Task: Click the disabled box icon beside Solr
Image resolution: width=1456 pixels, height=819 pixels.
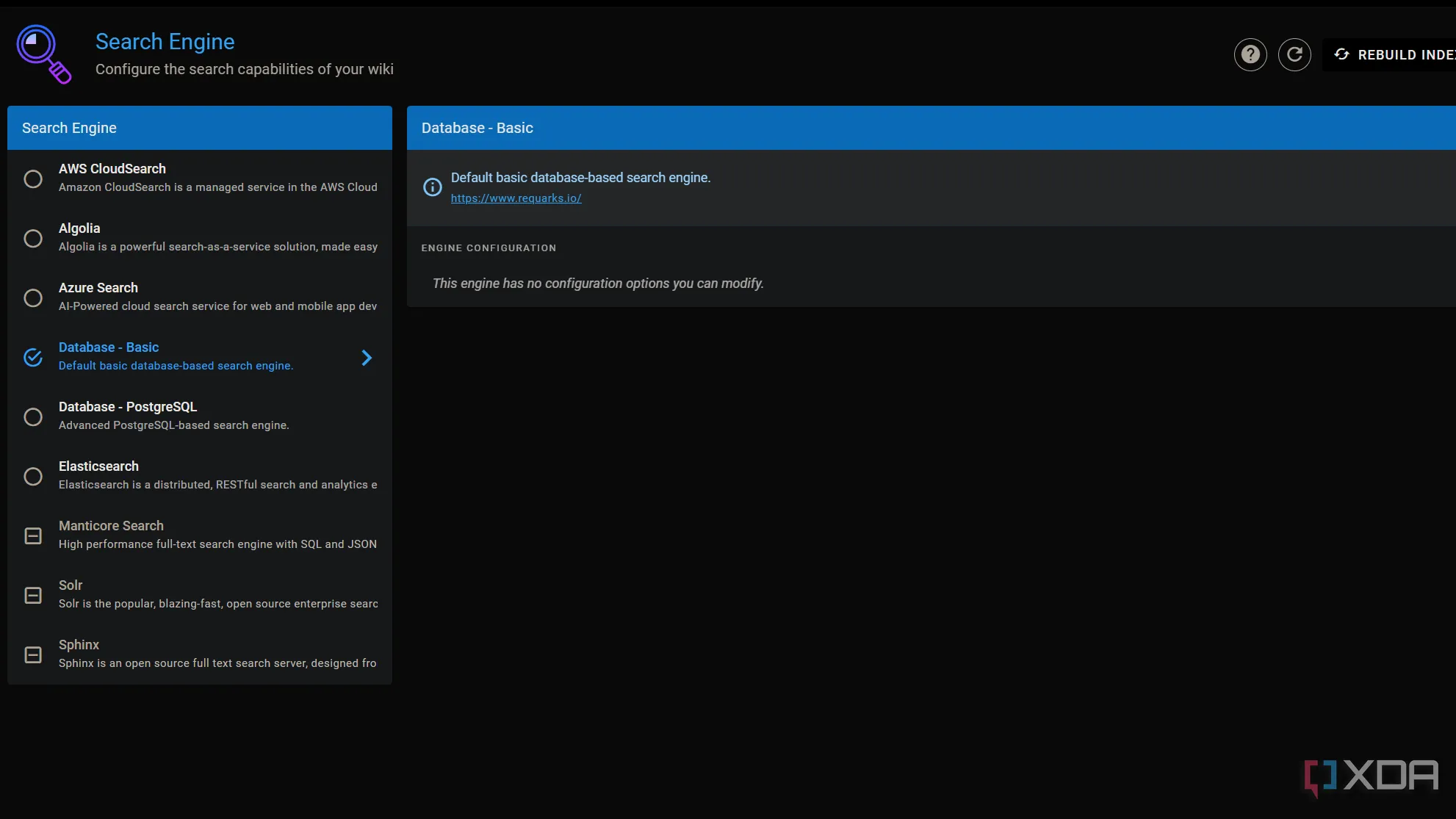Action: pos(33,595)
